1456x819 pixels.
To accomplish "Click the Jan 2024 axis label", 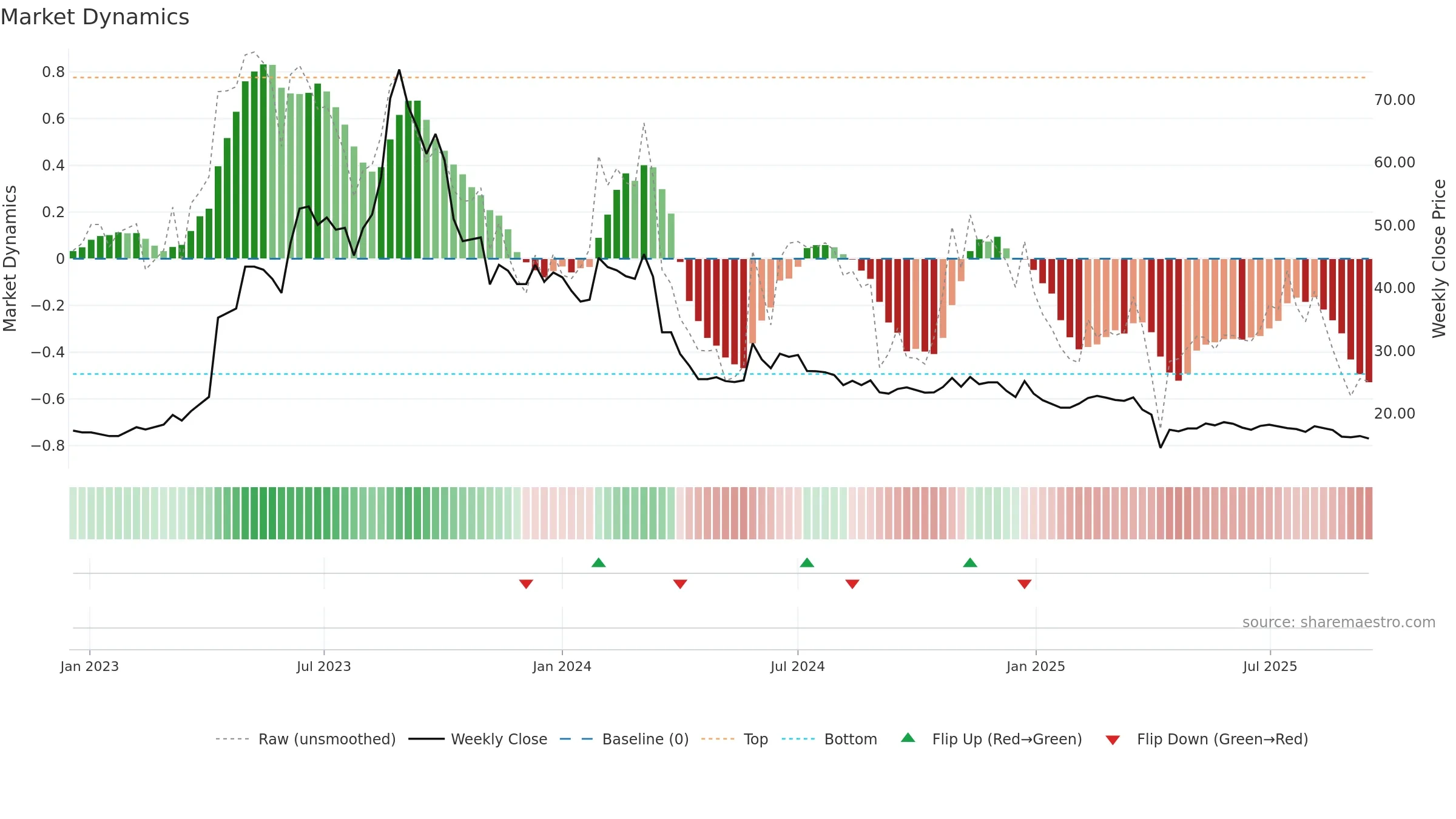I will [562, 666].
